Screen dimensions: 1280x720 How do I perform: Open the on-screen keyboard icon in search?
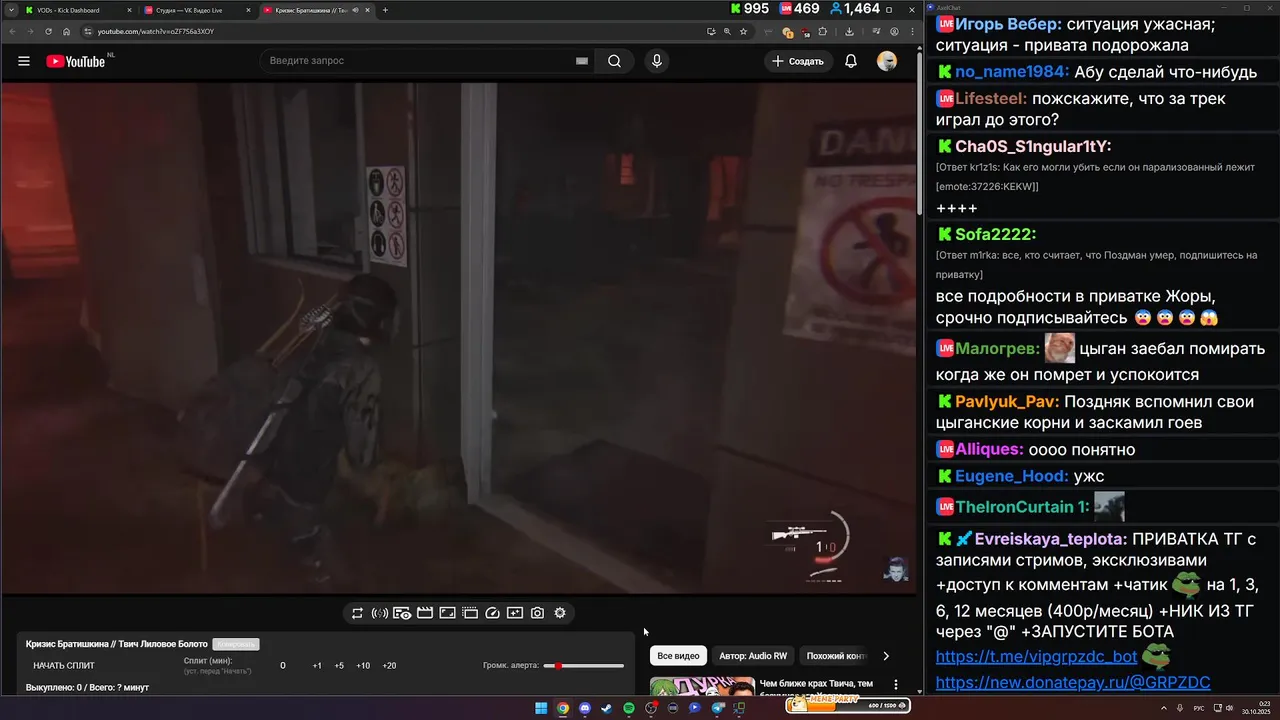(582, 61)
